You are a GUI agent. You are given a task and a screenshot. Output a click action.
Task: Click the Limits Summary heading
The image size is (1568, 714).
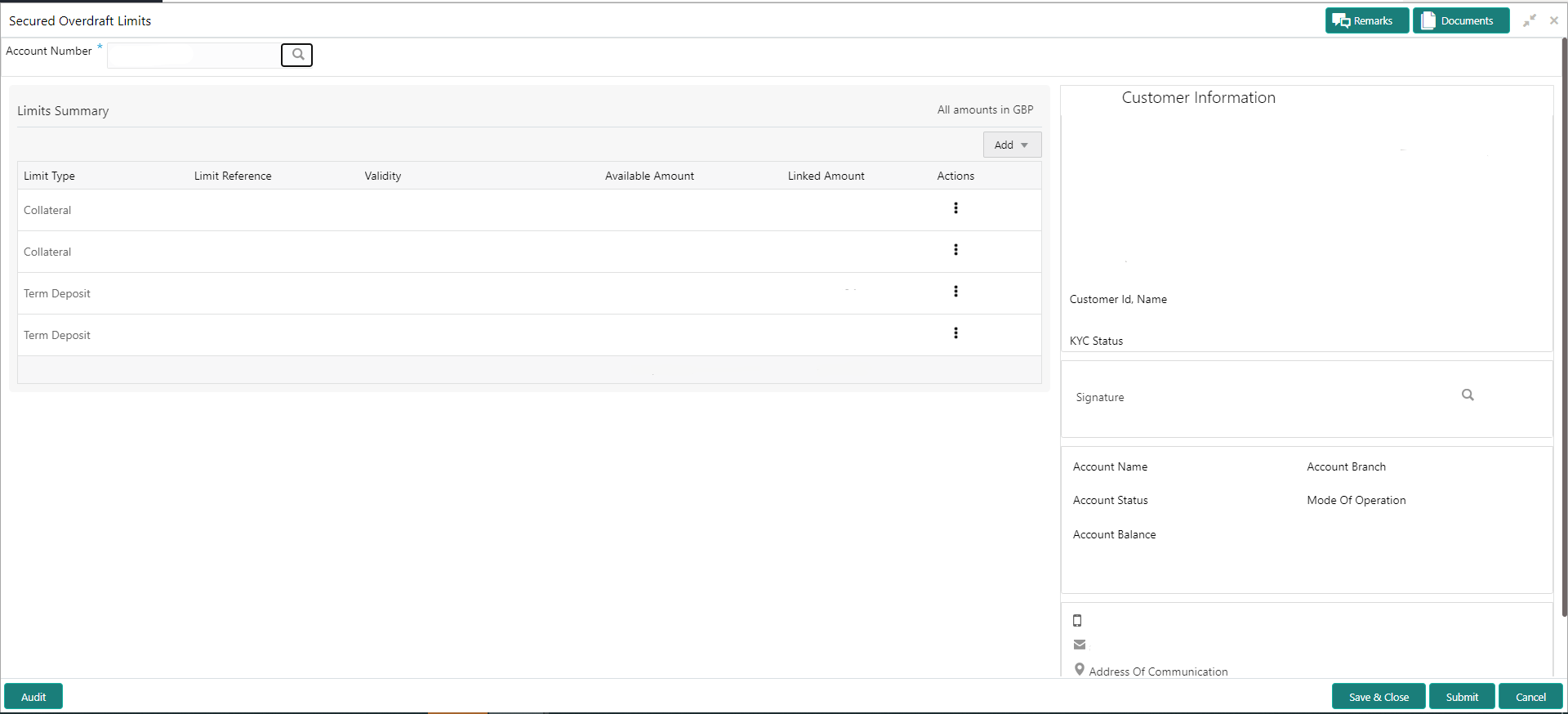point(63,111)
